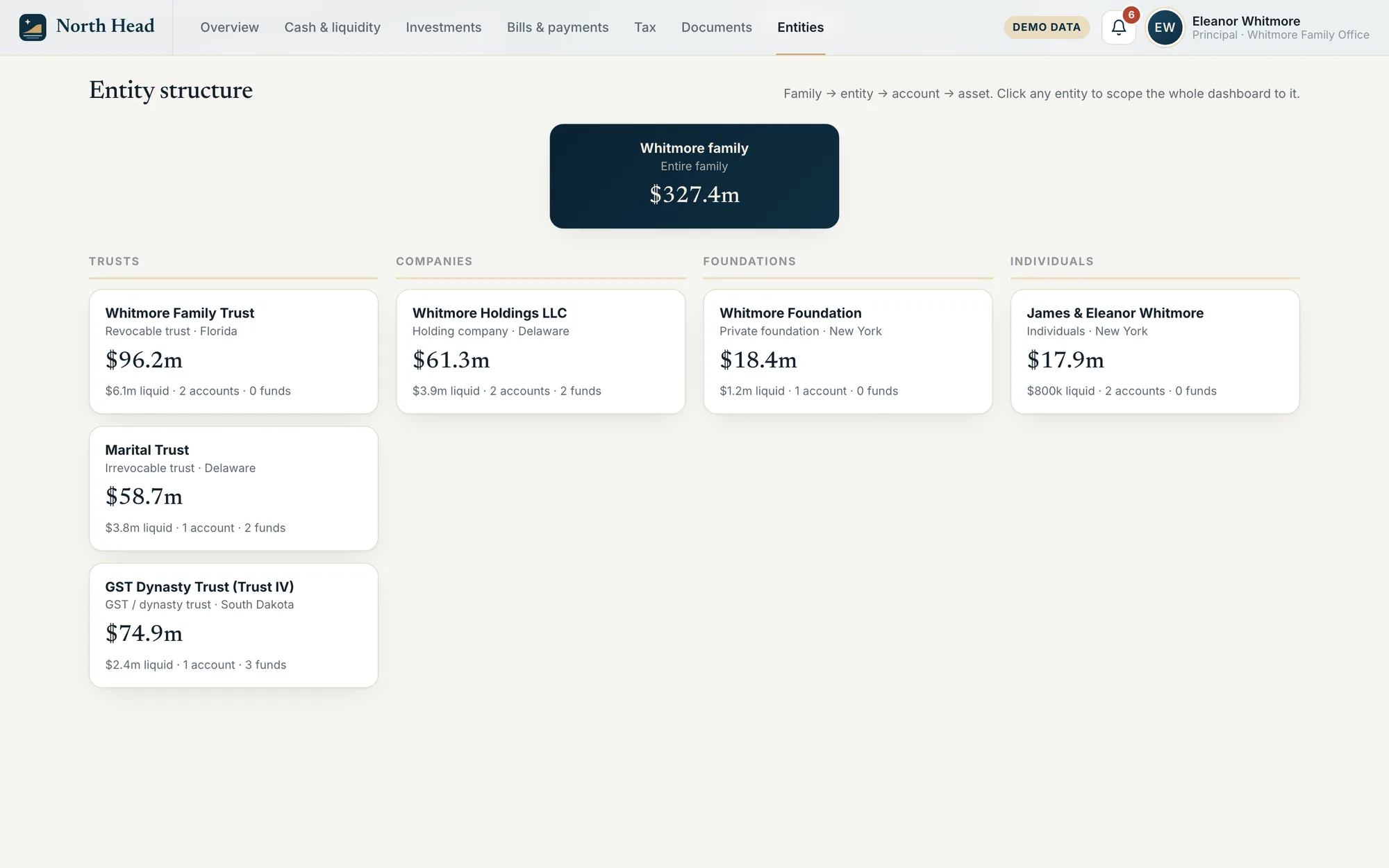Screen dimensions: 1389x868
Task: Go to the Overview tab
Action: tap(229, 27)
